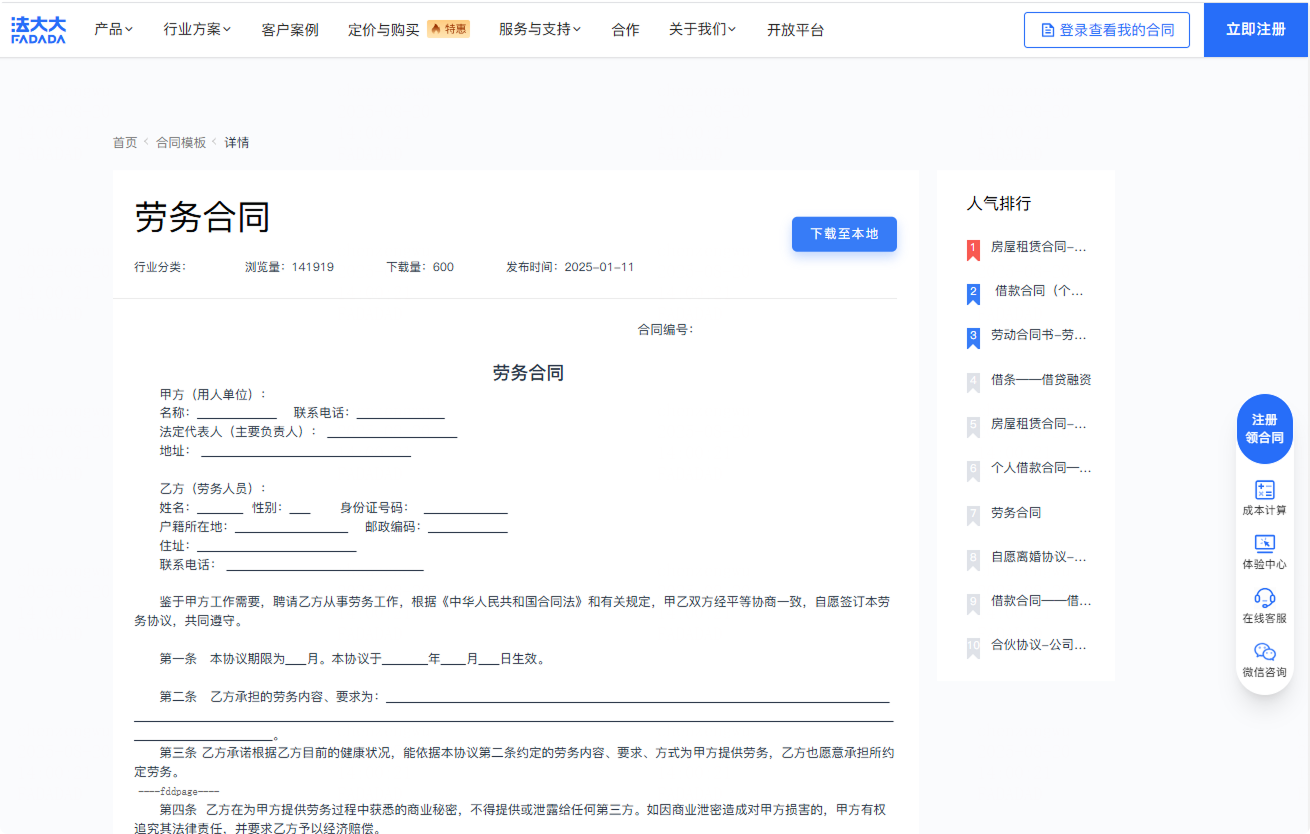
Task: Click the grey rank 10 bookmark badge
Action: (x=973, y=647)
